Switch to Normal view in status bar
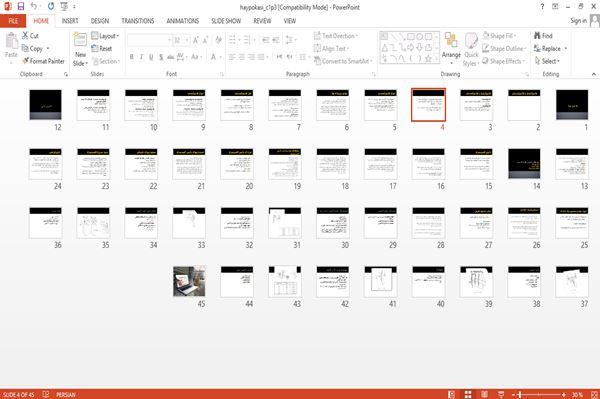This screenshot has height=399, width=600. point(452,394)
